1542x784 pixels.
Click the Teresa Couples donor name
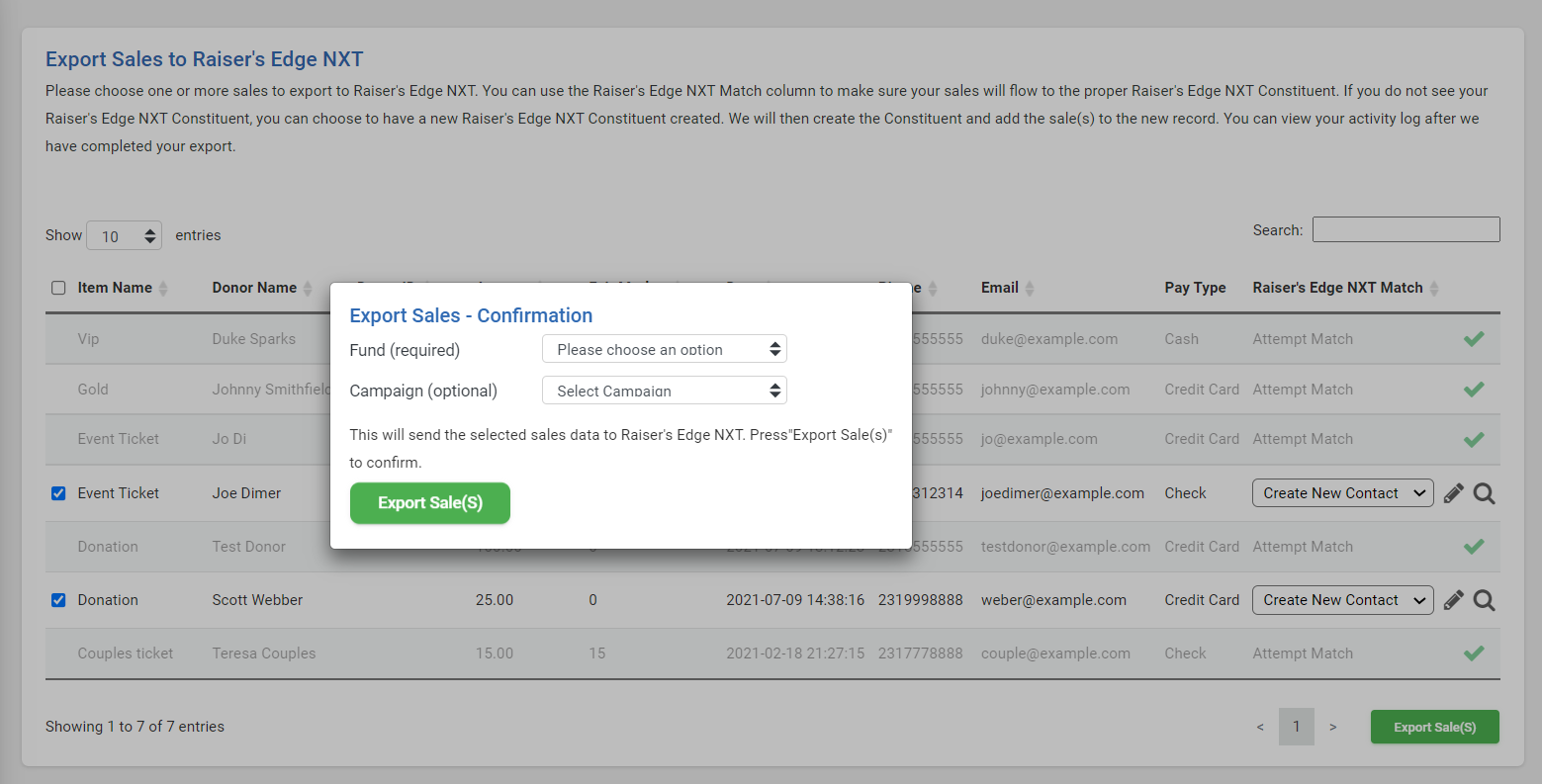coord(264,653)
